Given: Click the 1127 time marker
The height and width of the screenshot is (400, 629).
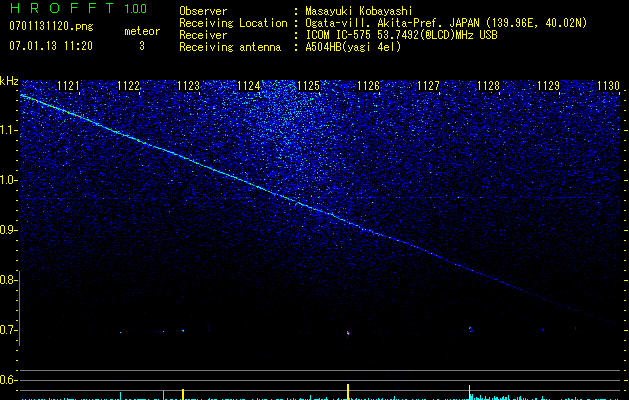Looking at the screenshot, I should pyautogui.click(x=428, y=86).
